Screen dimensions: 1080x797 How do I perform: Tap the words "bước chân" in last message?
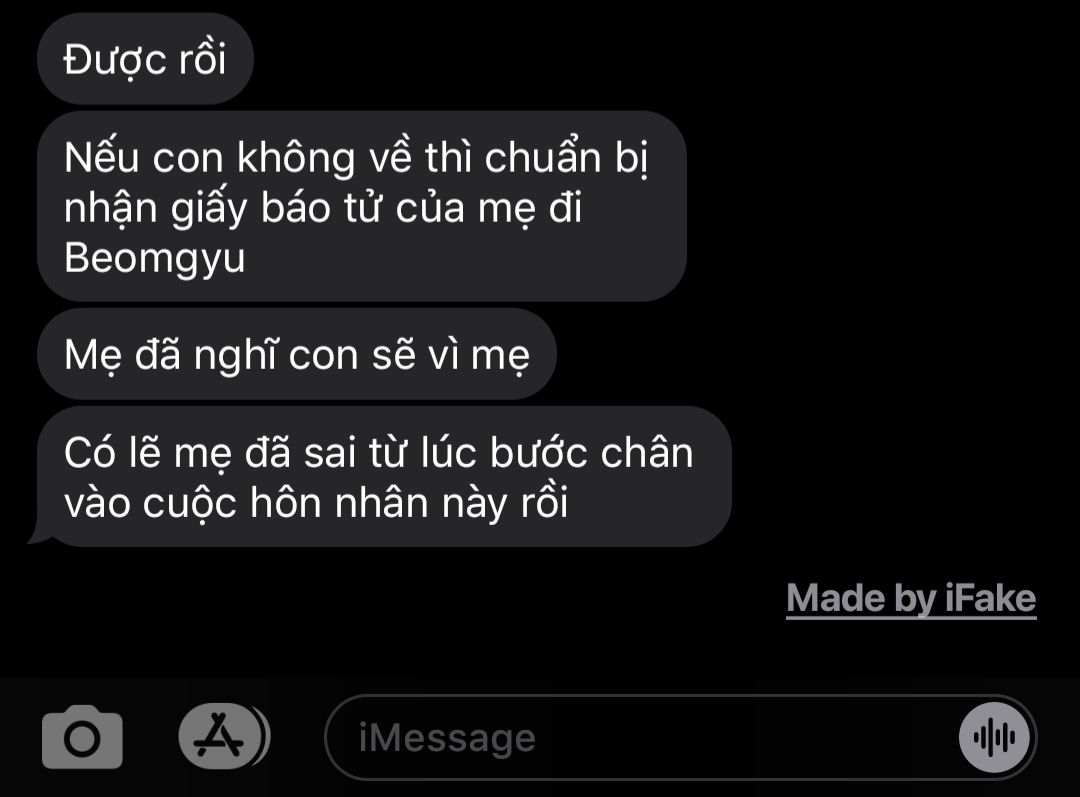pyautogui.click(x=591, y=453)
